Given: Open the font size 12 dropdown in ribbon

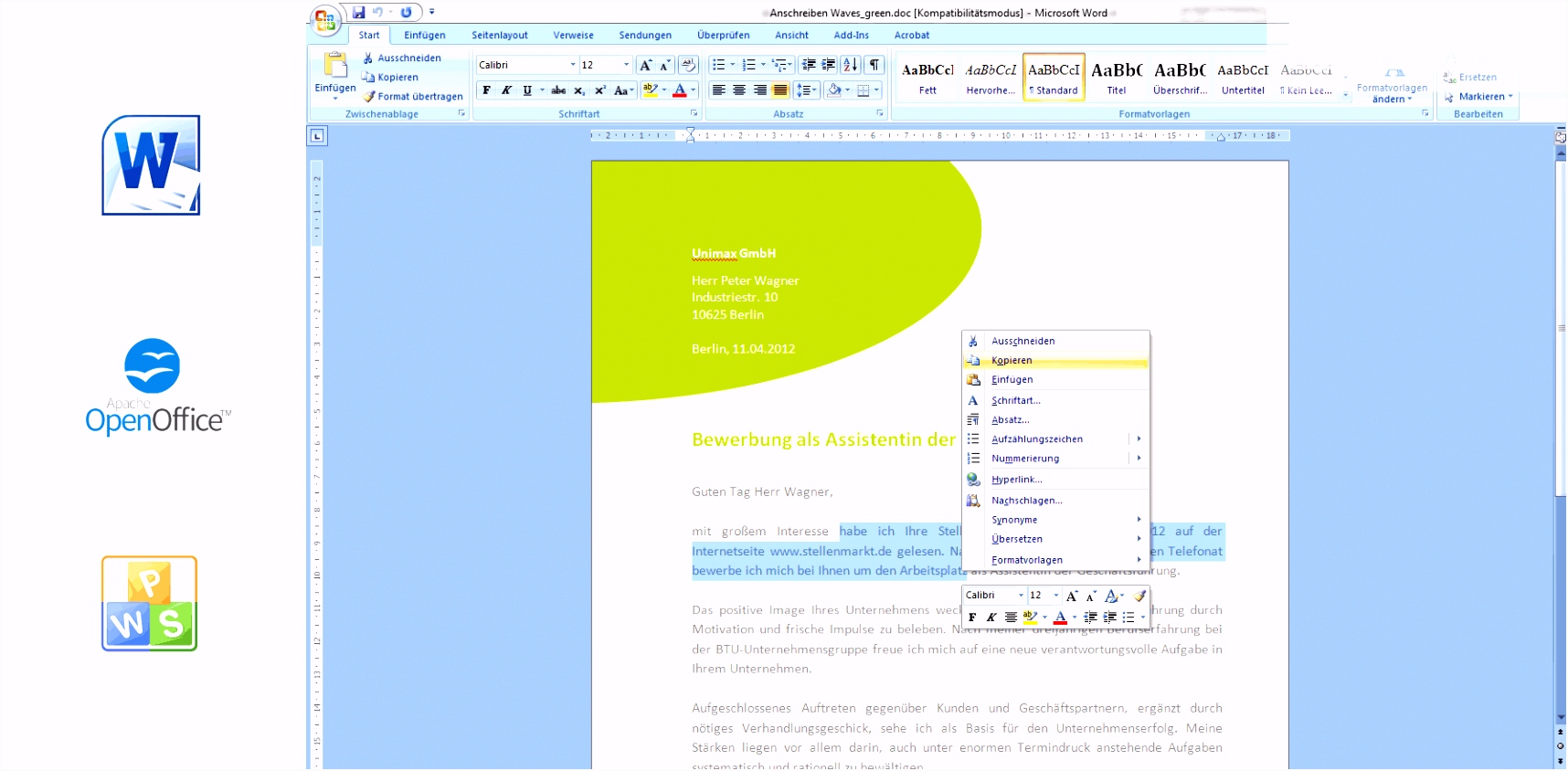Looking at the screenshot, I should point(626,65).
